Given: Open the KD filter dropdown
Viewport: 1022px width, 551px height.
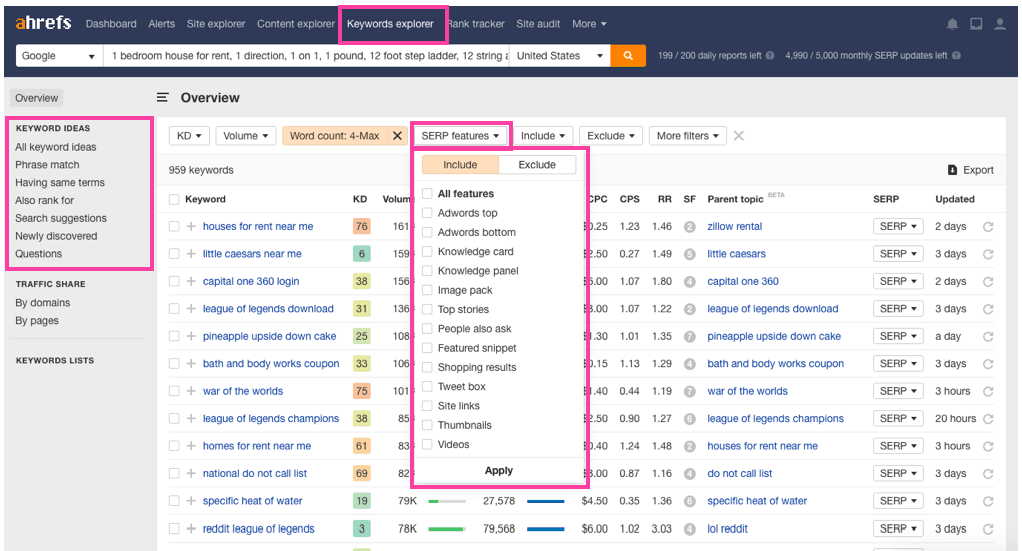Looking at the screenshot, I should (189, 136).
